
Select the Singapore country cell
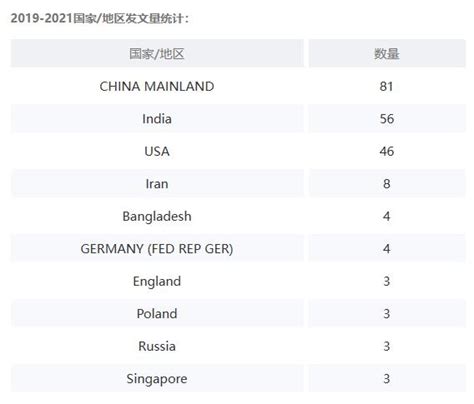click(157, 379)
